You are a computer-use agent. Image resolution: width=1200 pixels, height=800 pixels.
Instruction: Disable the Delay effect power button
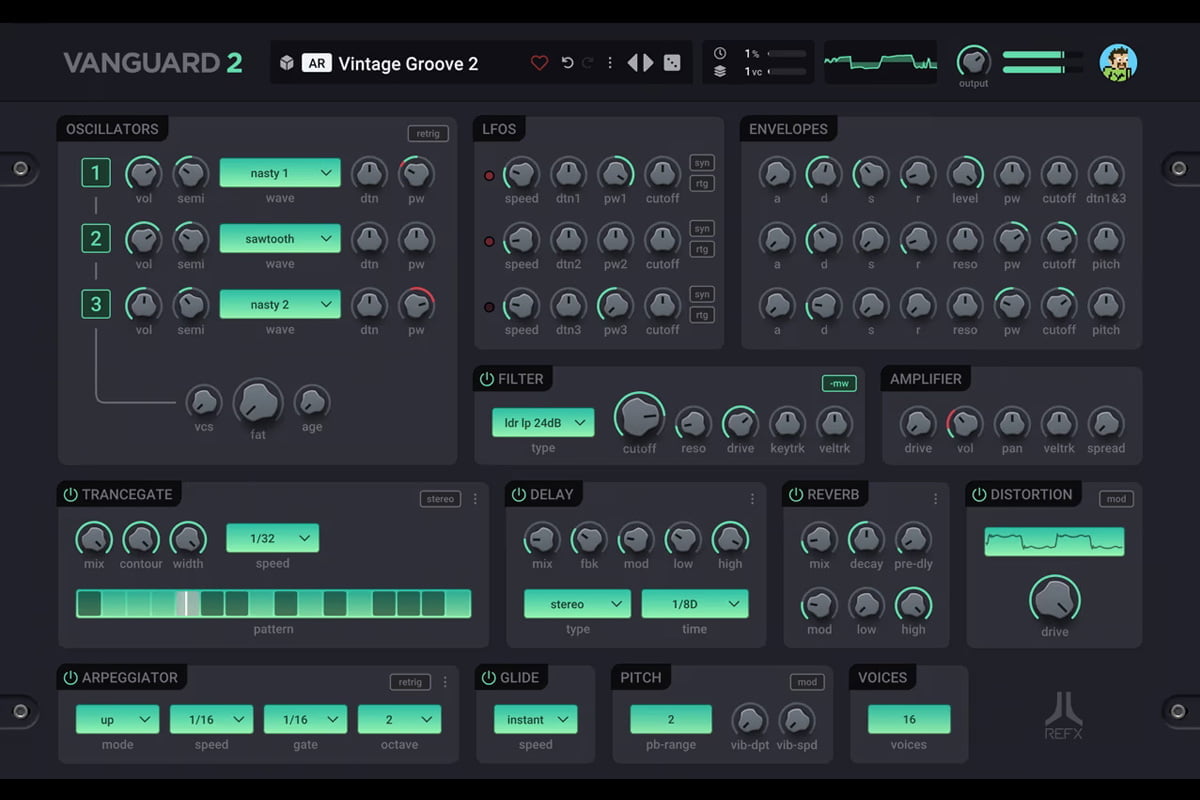tap(518, 495)
